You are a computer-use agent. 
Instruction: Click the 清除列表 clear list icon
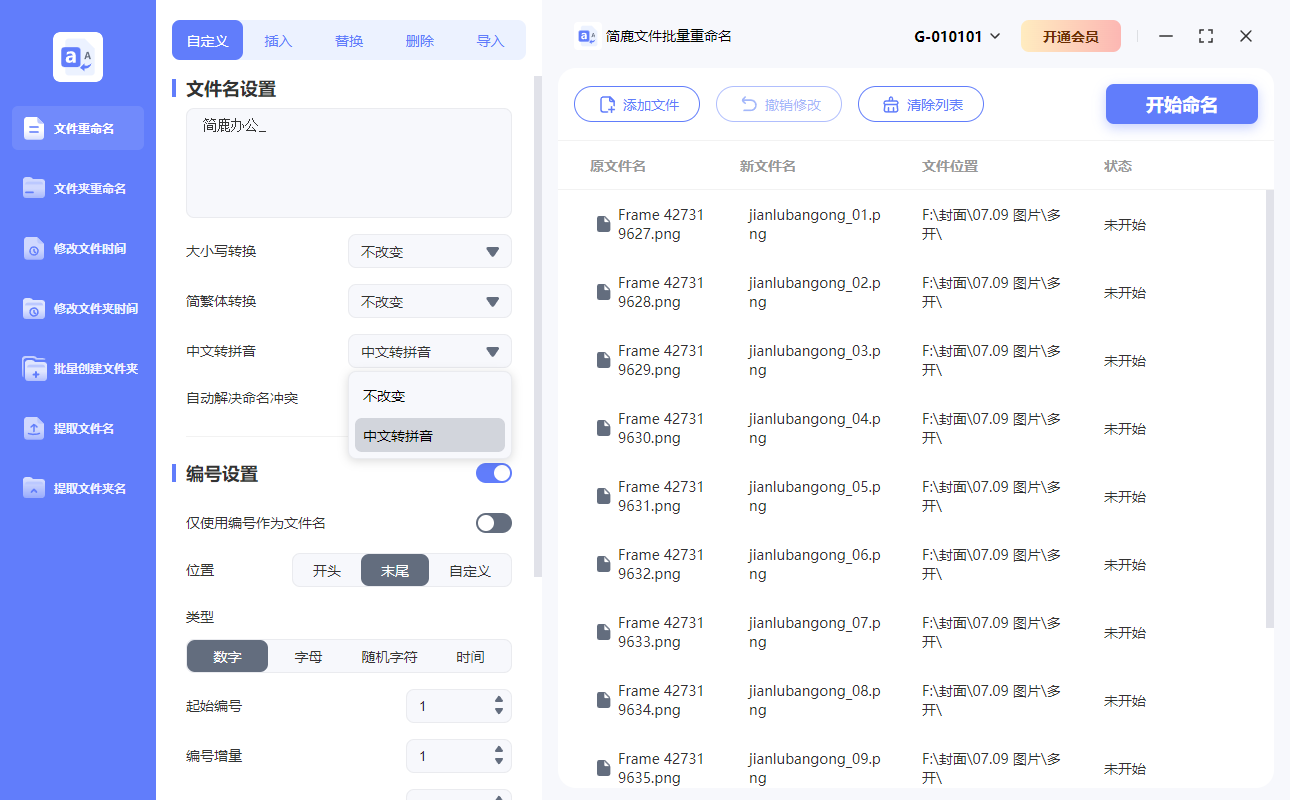pos(893,104)
